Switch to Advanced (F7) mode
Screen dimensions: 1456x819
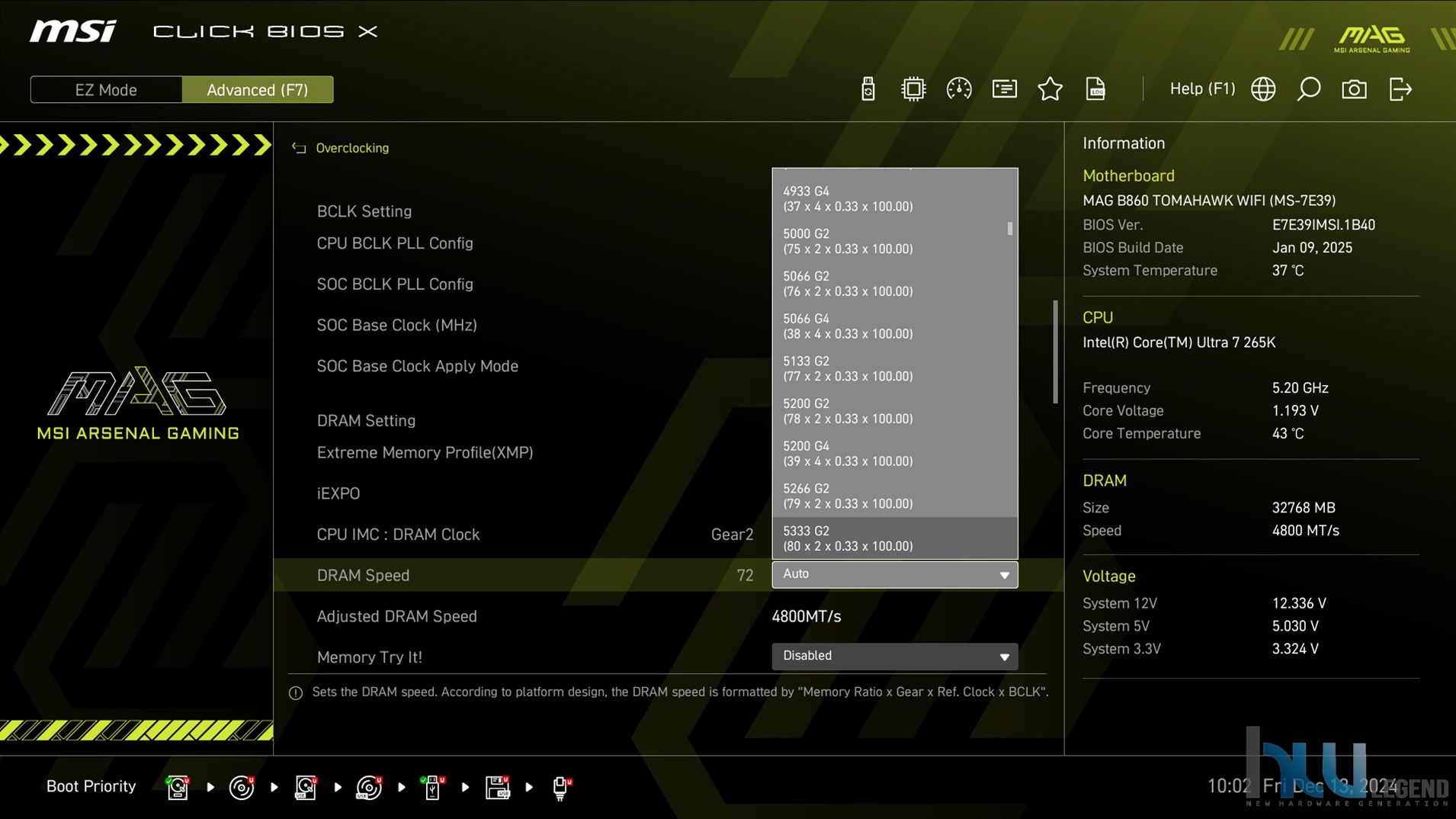click(258, 90)
